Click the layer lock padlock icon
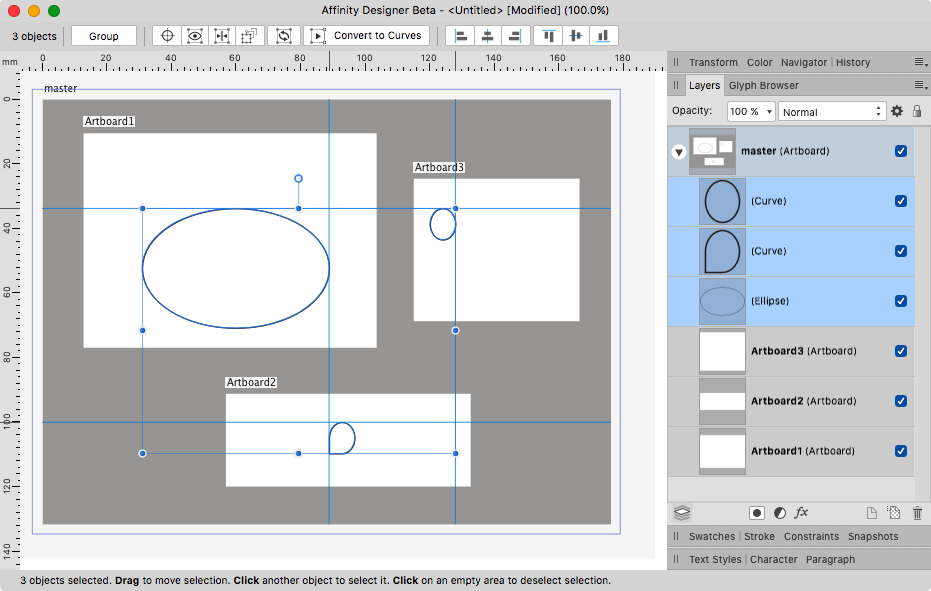Image resolution: width=931 pixels, height=591 pixels. (x=917, y=112)
